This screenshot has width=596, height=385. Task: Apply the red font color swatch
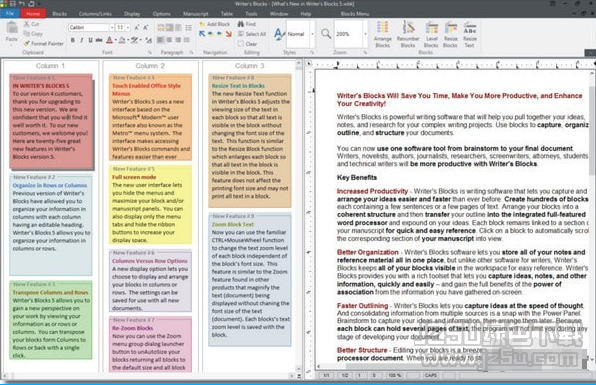(109, 40)
